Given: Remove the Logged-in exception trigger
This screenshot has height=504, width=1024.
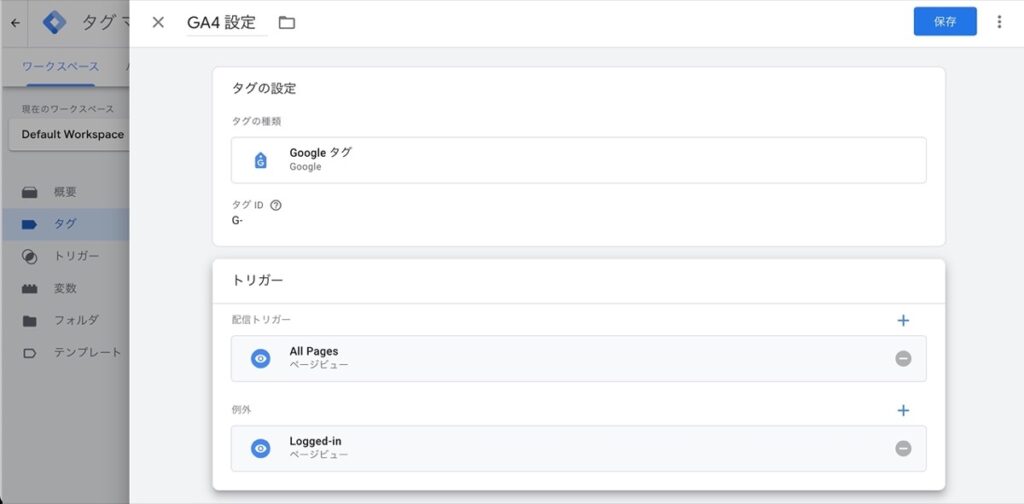Looking at the screenshot, I should click(x=903, y=449).
